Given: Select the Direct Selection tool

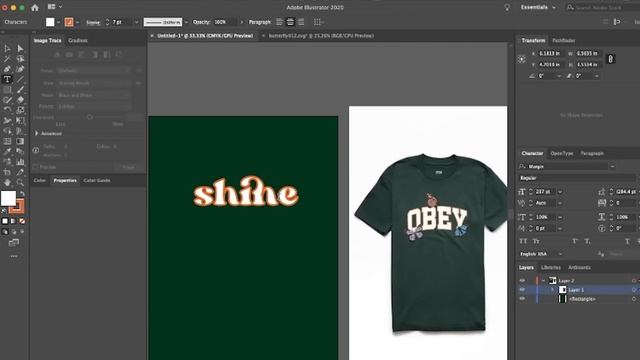Looking at the screenshot, I should pyautogui.click(x=20, y=49).
